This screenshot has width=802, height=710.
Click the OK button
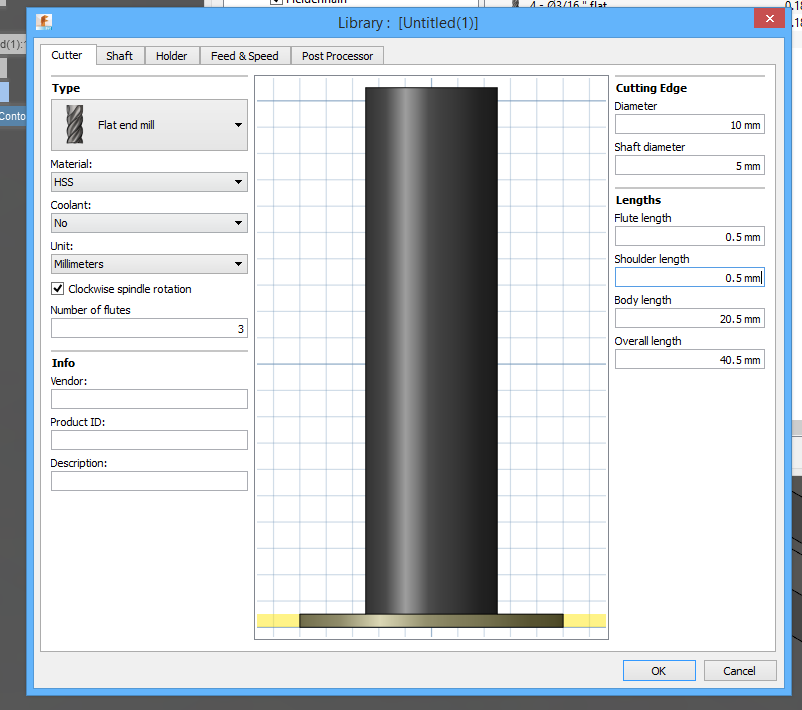point(658,670)
